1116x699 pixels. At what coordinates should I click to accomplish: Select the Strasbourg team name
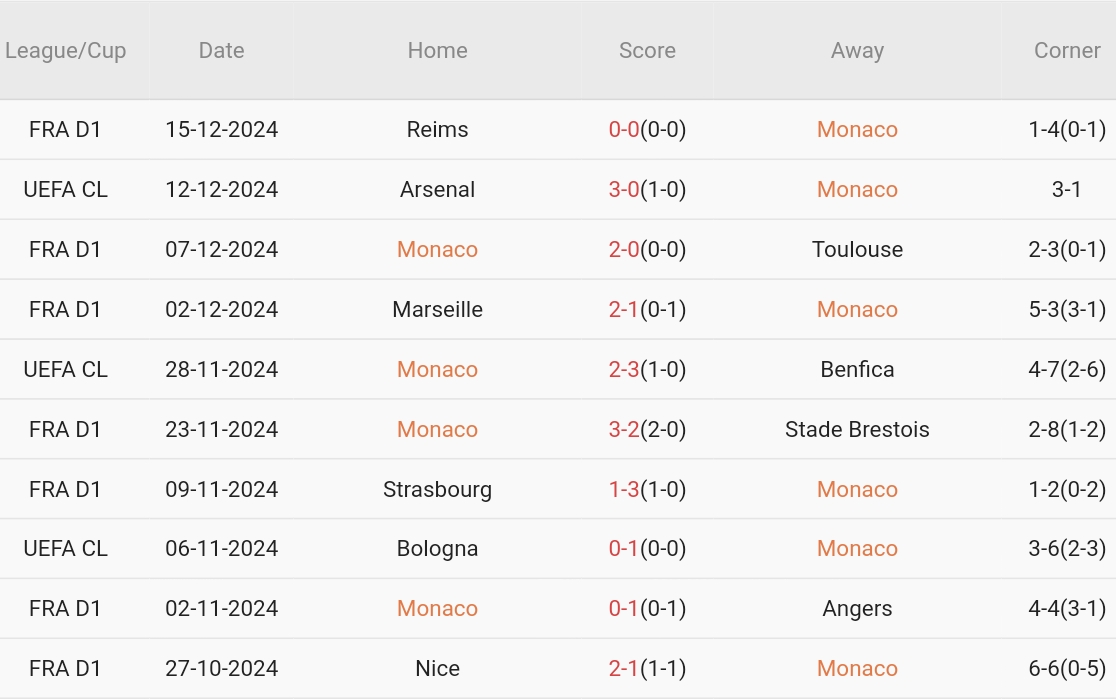tap(437, 490)
